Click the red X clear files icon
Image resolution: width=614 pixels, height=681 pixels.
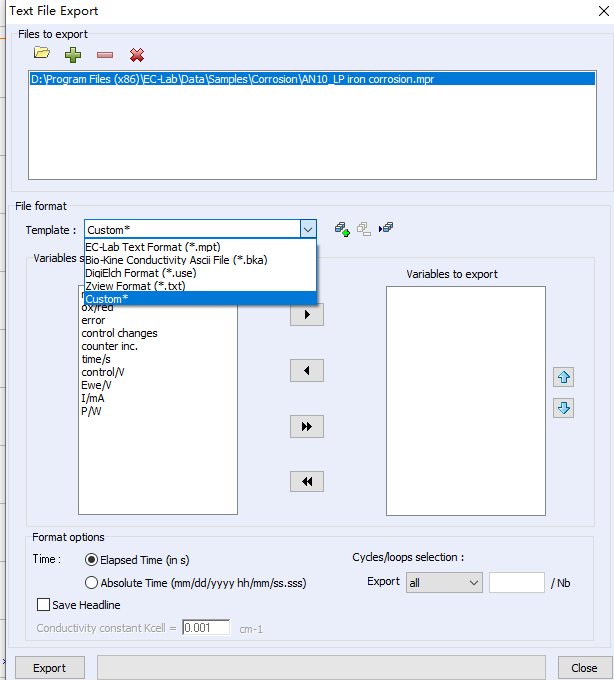coord(137,54)
